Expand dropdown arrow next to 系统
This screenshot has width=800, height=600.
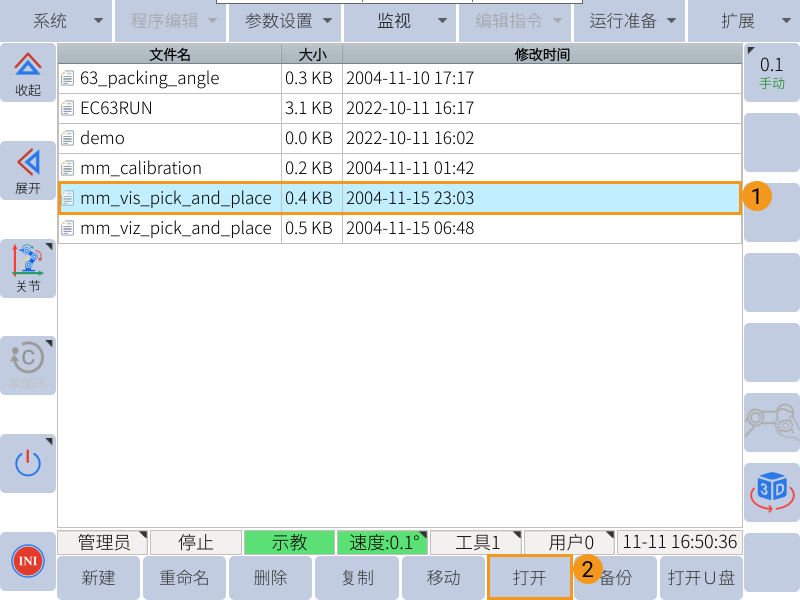click(98, 21)
